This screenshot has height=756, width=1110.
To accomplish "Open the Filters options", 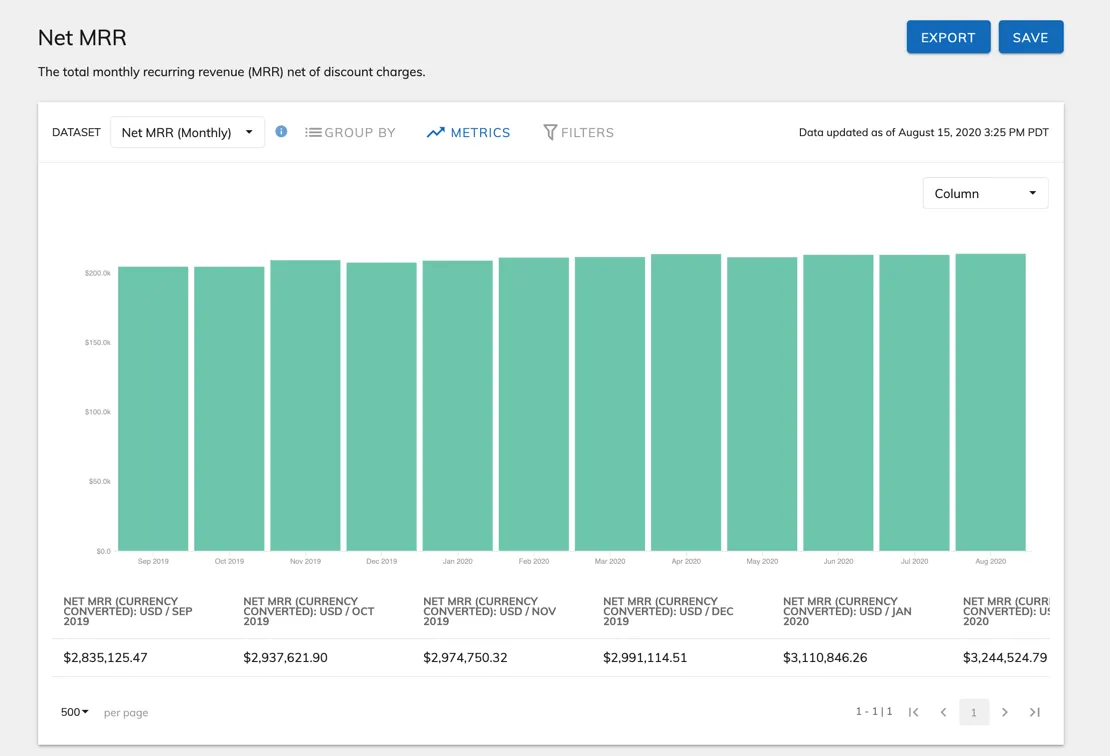I will [x=578, y=132].
